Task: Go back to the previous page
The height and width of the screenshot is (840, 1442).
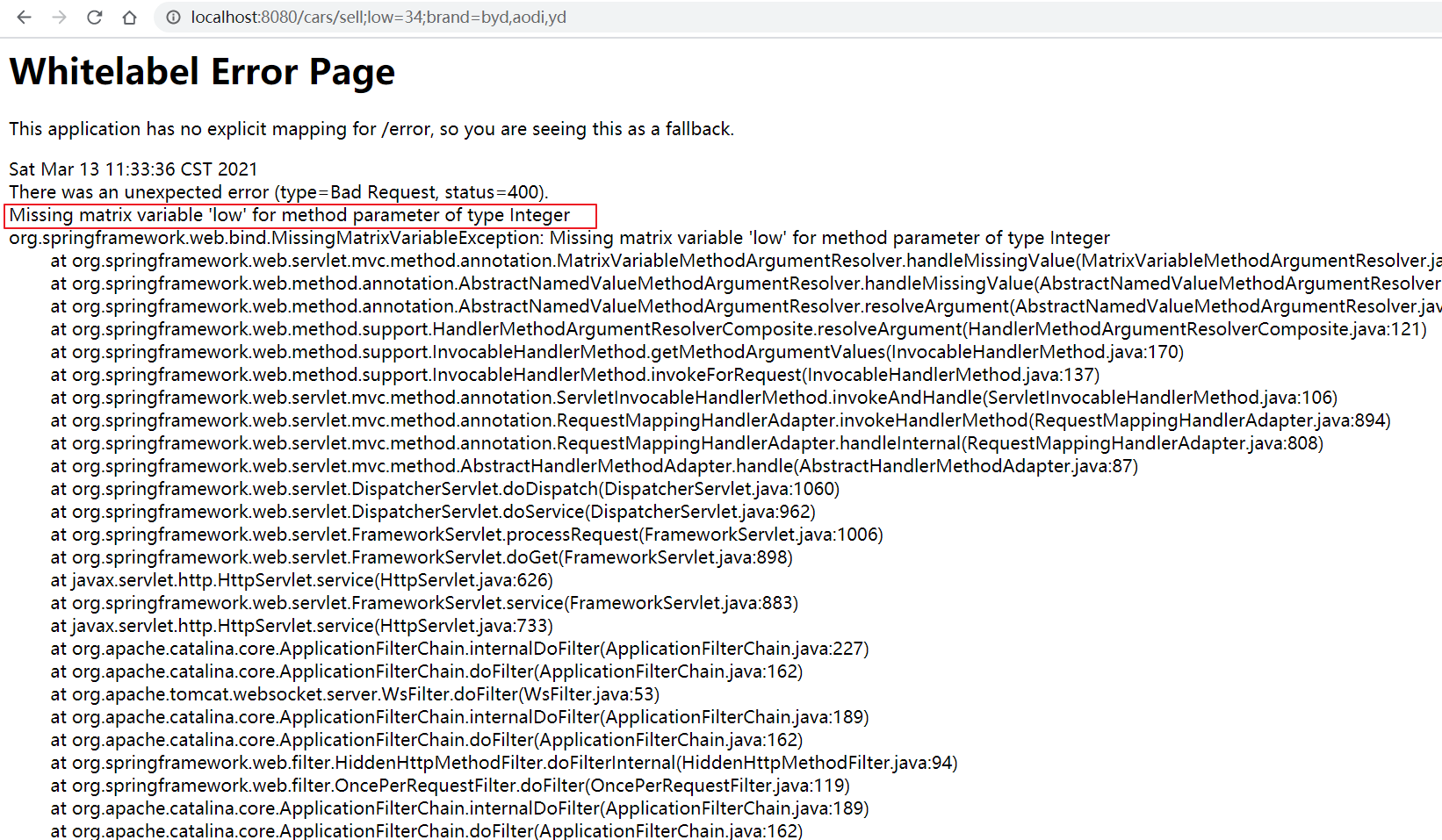Action: pyautogui.click(x=24, y=18)
